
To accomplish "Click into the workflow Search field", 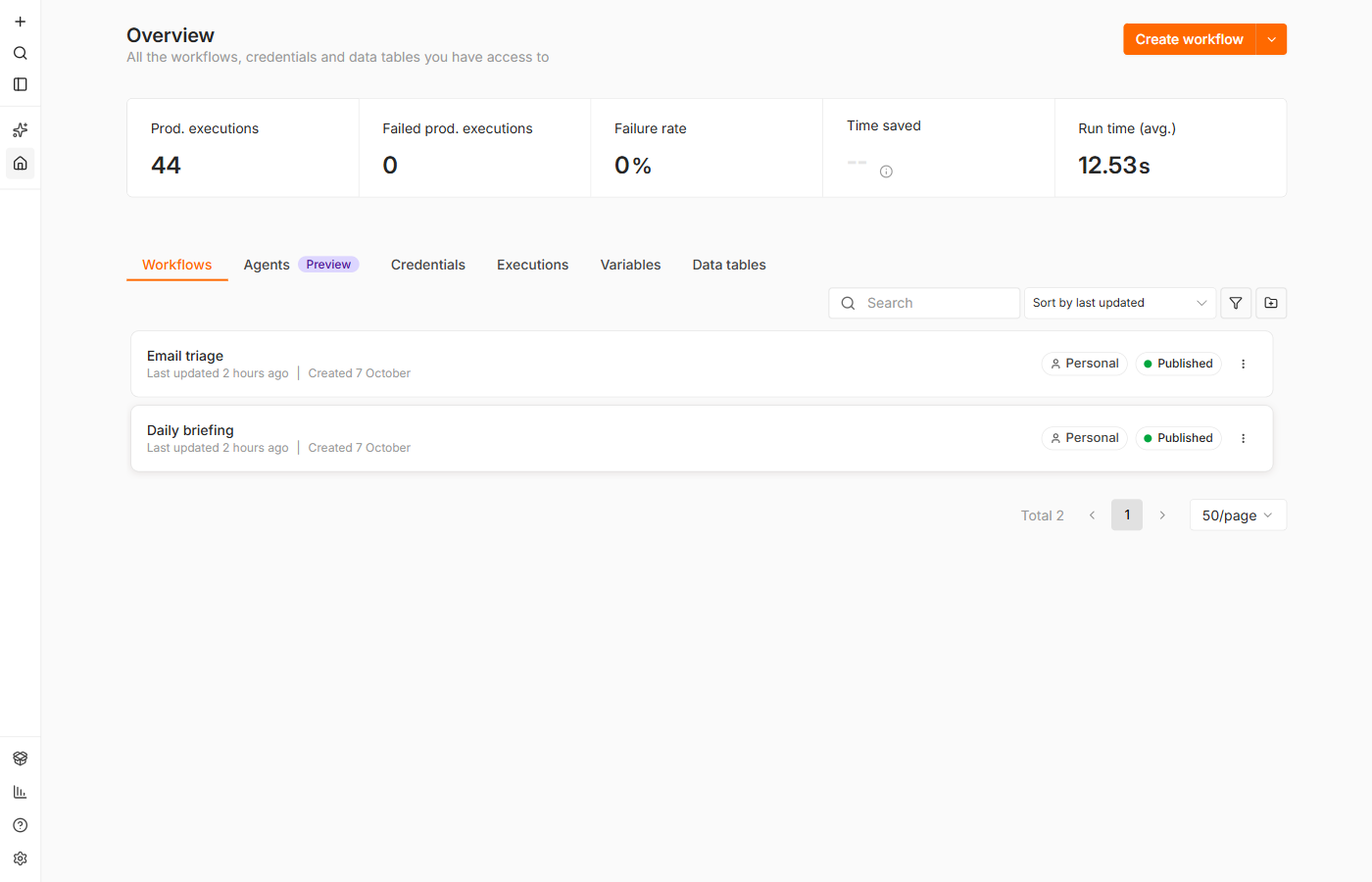I will click(924, 303).
